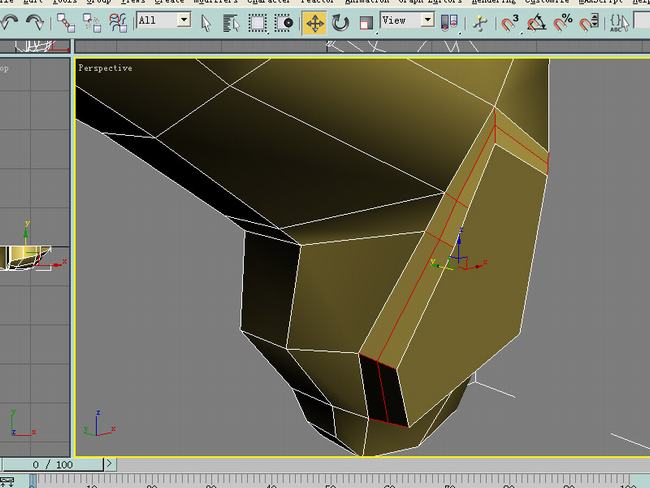Grab the green Y axis gizmo arrow
Screen dimensions: 650x488
click(440, 264)
